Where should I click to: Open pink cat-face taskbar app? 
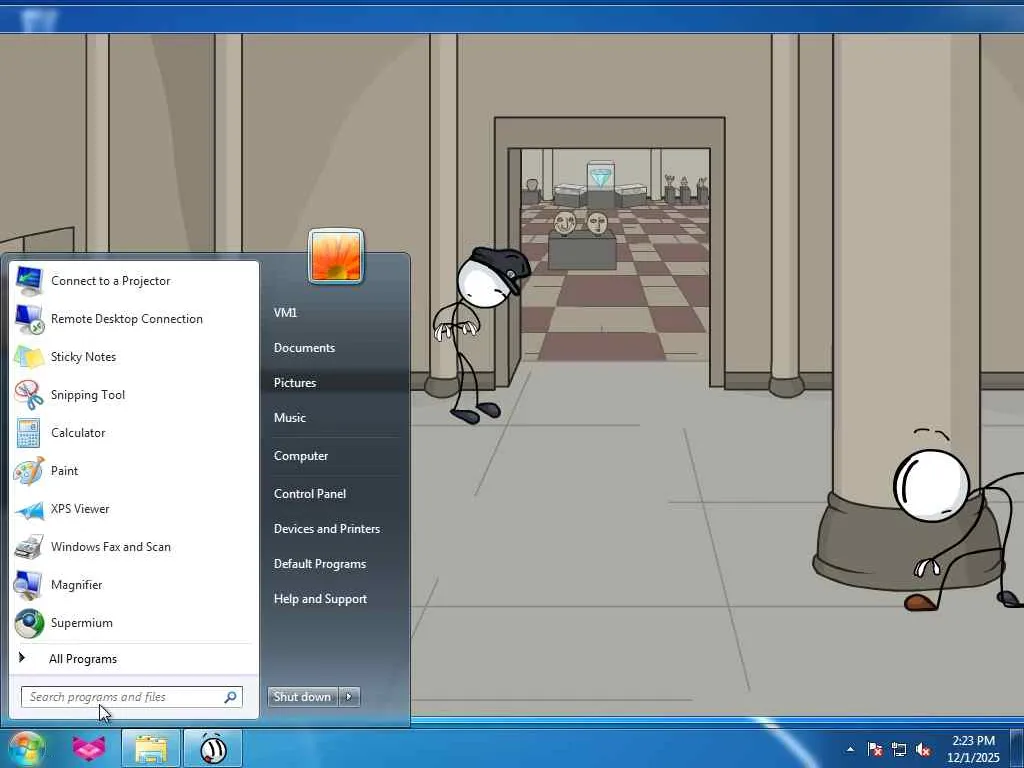(x=89, y=748)
